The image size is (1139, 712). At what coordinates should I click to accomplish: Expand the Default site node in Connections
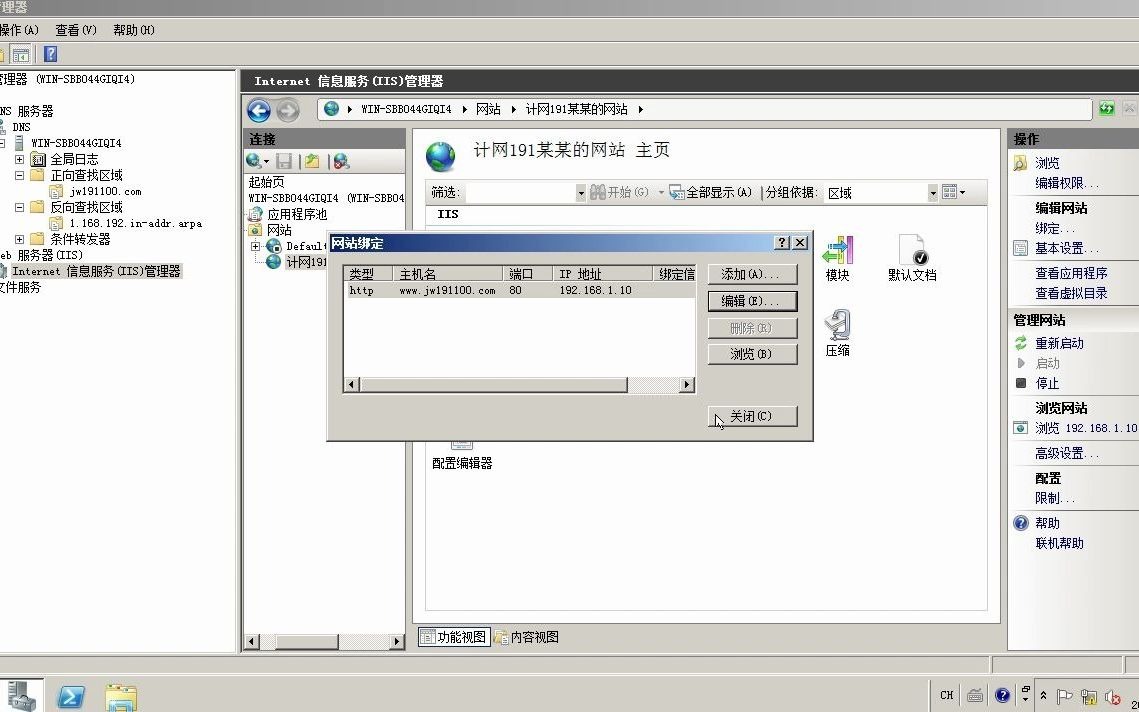coord(255,246)
